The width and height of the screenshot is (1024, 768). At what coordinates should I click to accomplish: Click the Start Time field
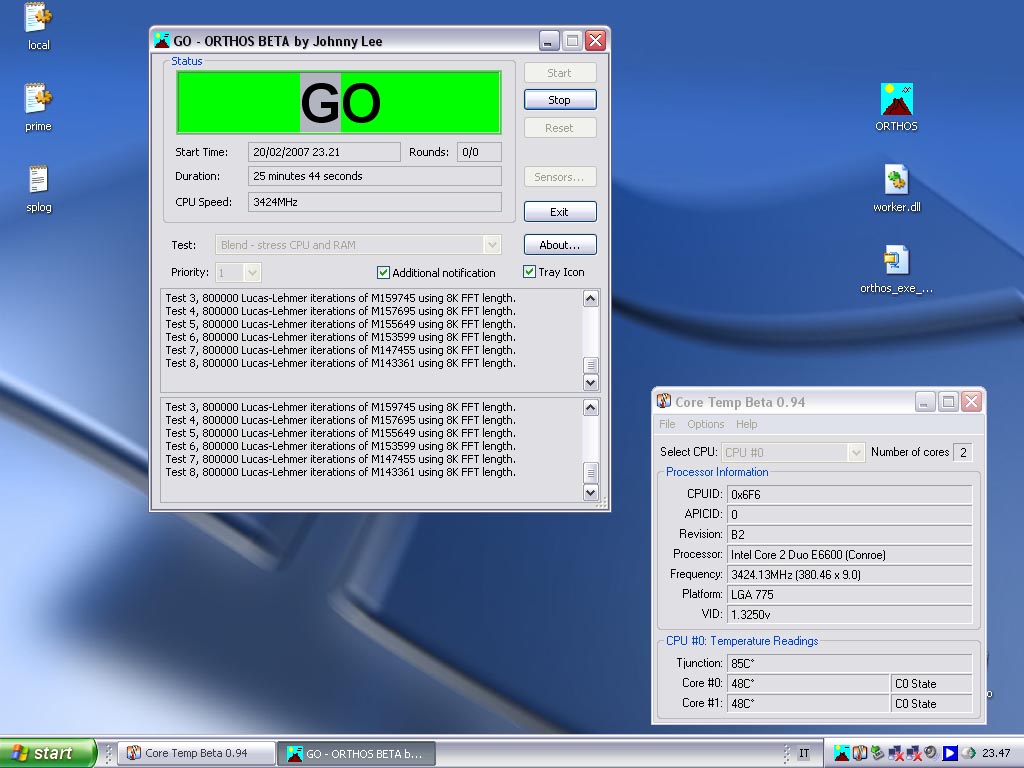click(324, 152)
